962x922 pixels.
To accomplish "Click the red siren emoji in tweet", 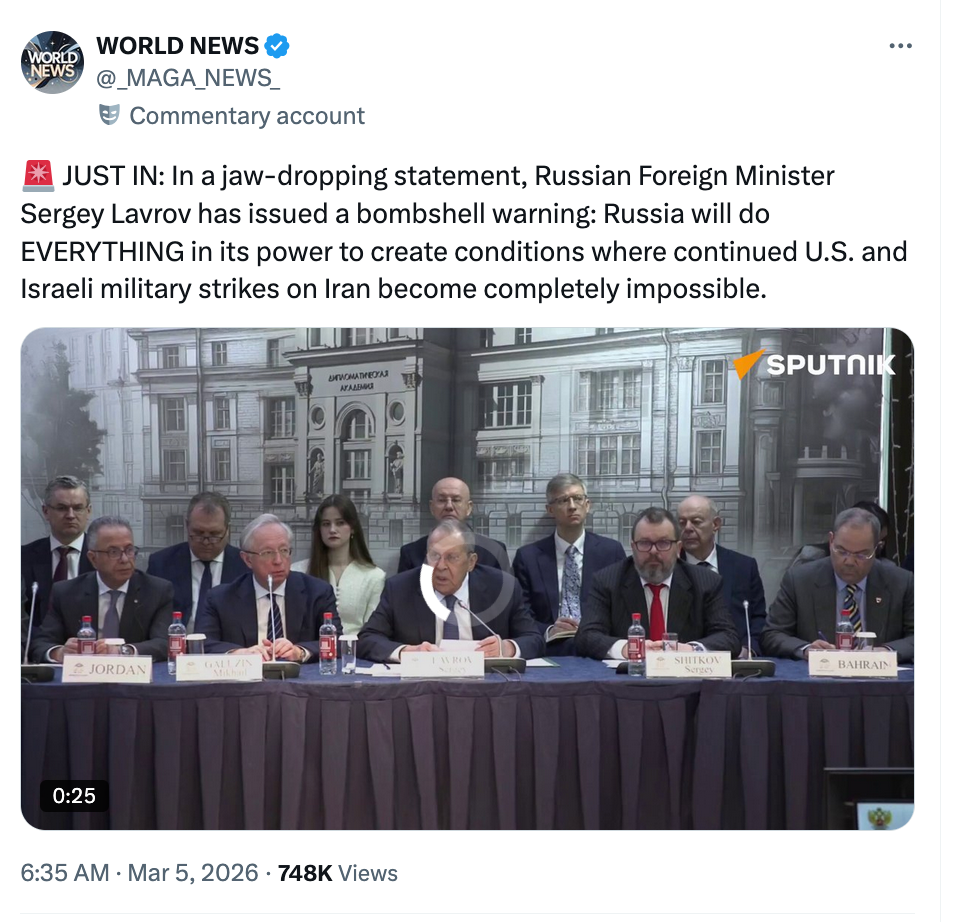I will [38, 176].
